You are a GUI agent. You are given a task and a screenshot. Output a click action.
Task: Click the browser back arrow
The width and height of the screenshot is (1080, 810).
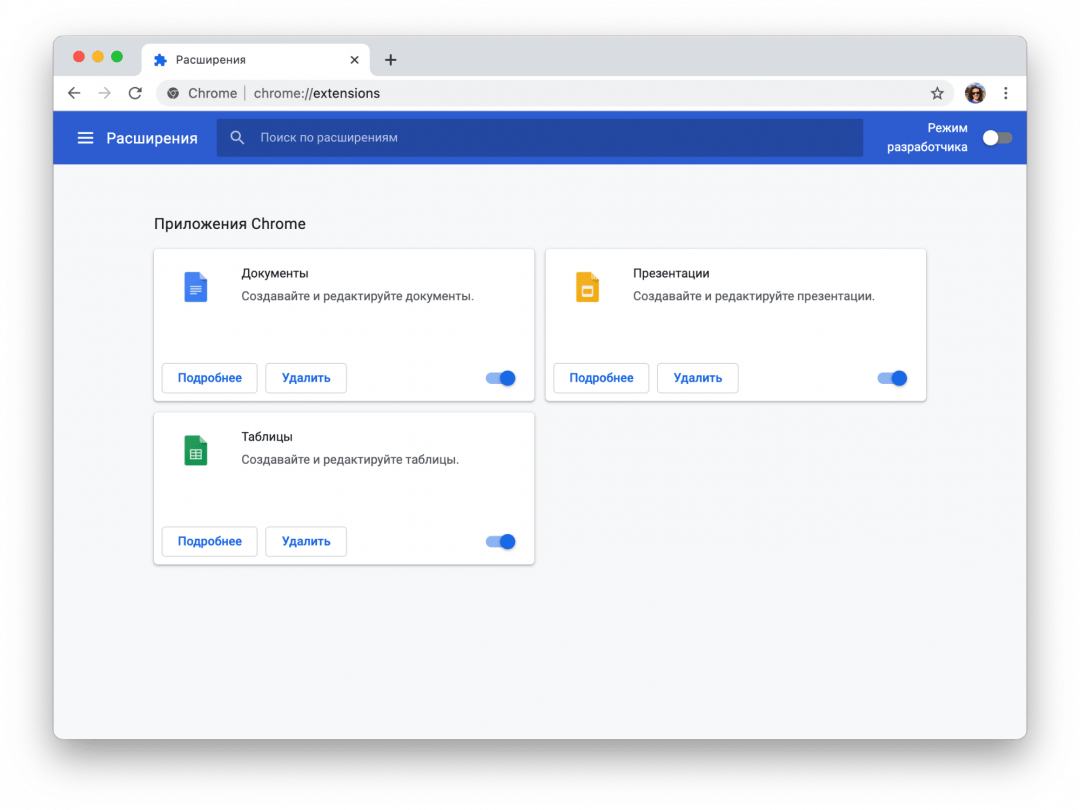click(x=74, y=93)
